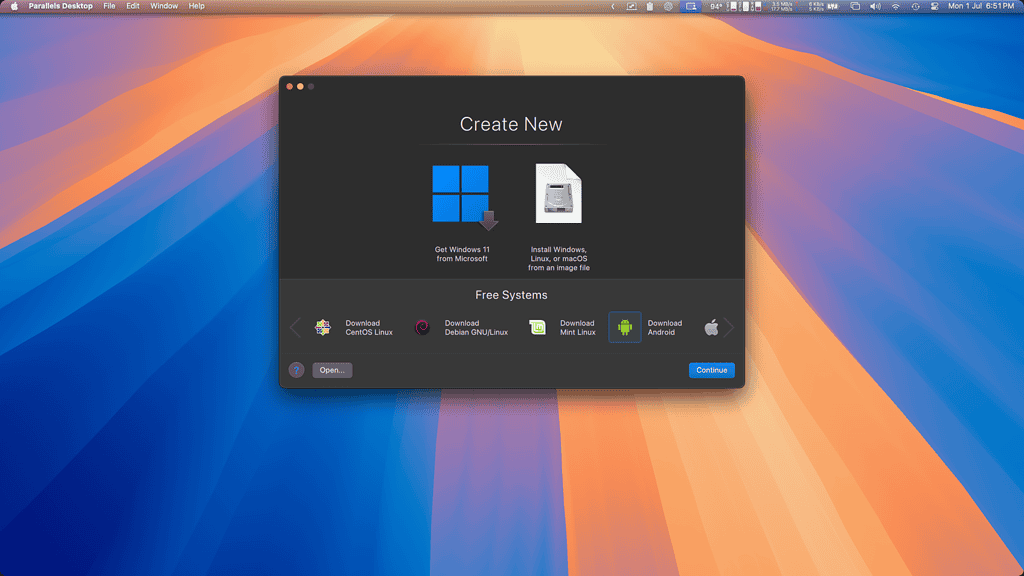Choose the Android robot icon
Image resolution: width=1024 pixels, height=576 pixels.
tap(625, 327)
